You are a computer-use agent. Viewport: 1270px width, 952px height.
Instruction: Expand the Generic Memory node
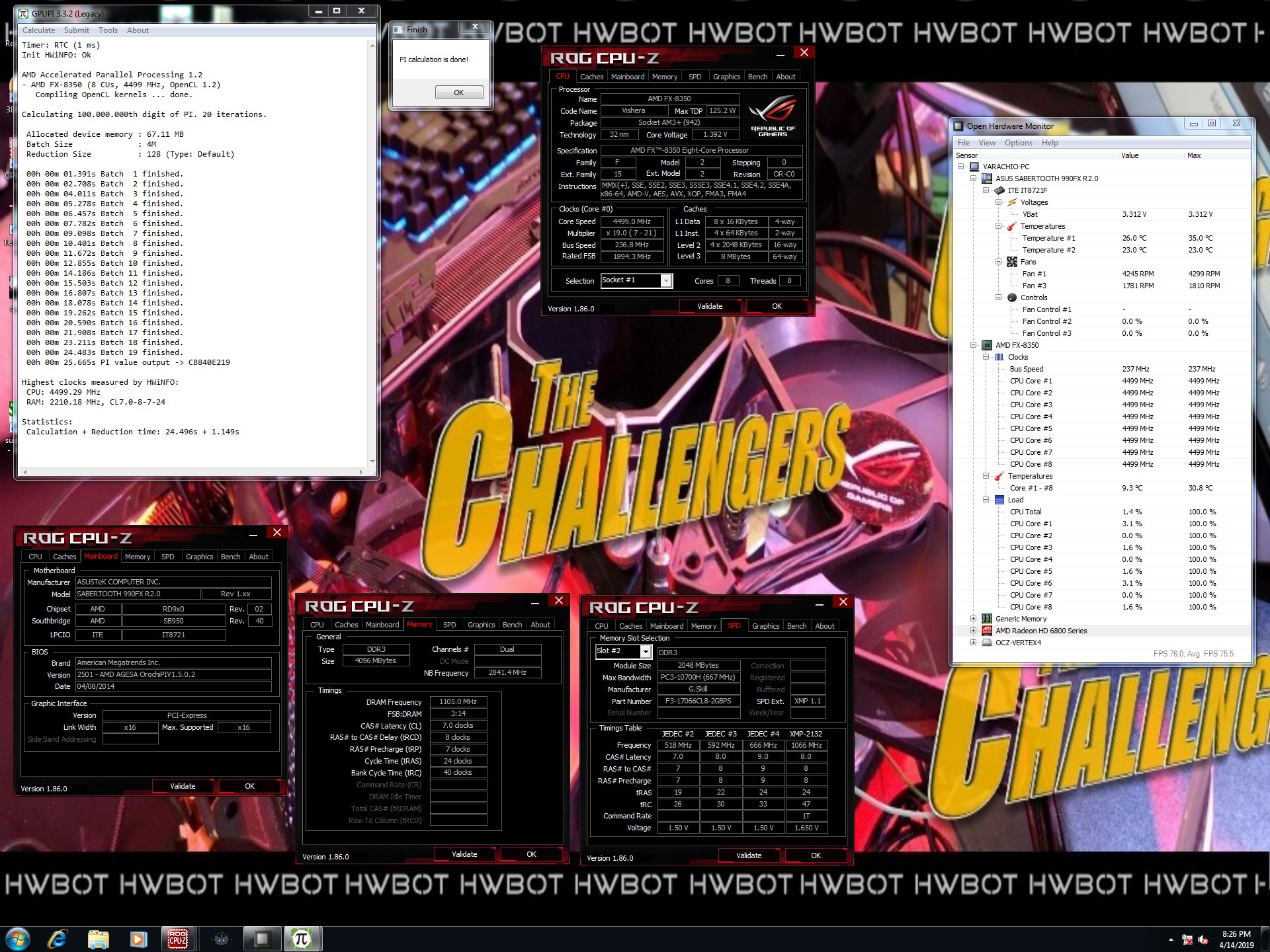973,619
